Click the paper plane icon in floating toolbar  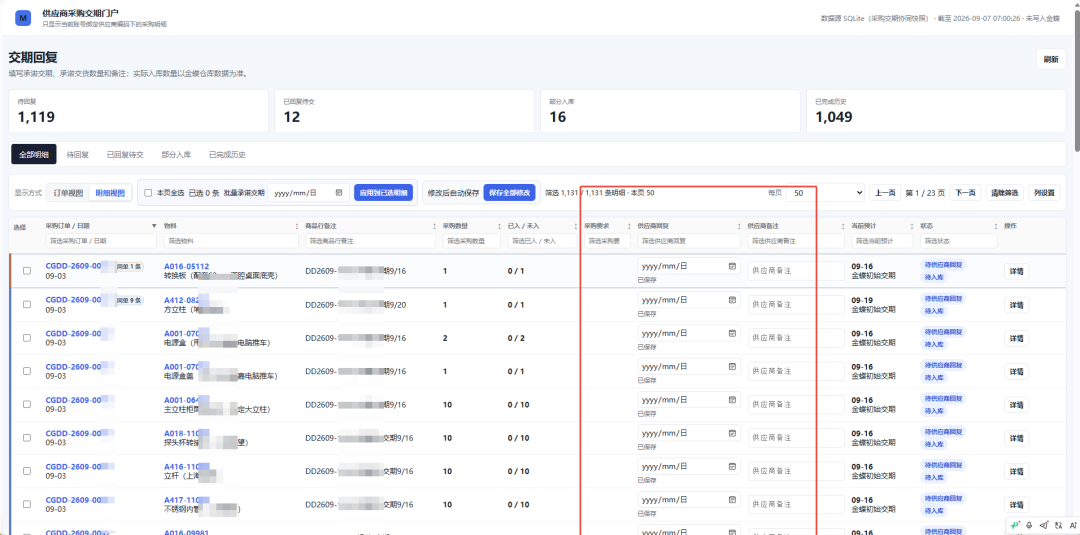coord(1043,525)
